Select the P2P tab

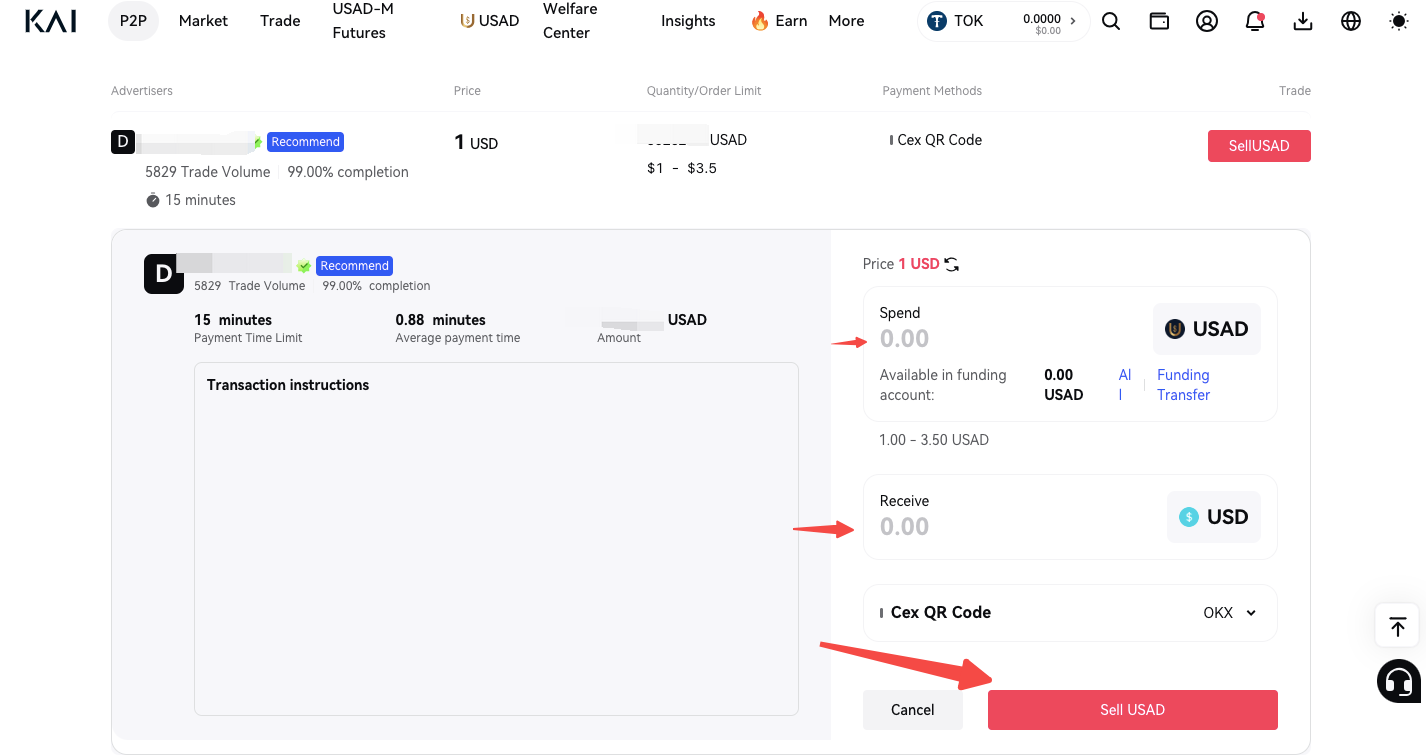pos(133,21)
